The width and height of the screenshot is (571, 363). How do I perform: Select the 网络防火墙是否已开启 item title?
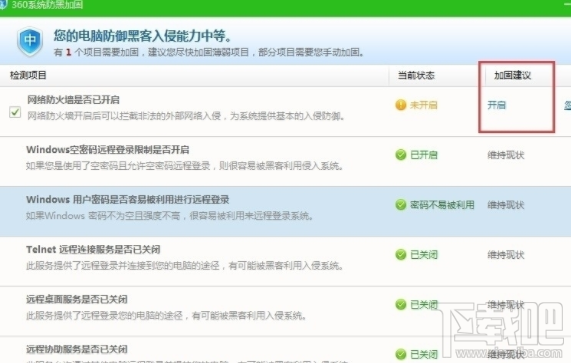(x=73, y=99)
